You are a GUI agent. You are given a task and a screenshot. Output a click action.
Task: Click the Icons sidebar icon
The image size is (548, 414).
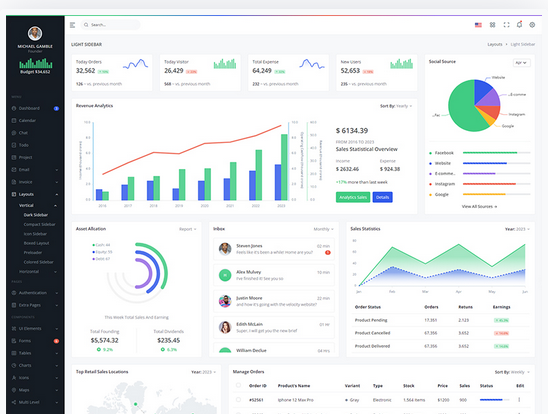click(14, 378)
